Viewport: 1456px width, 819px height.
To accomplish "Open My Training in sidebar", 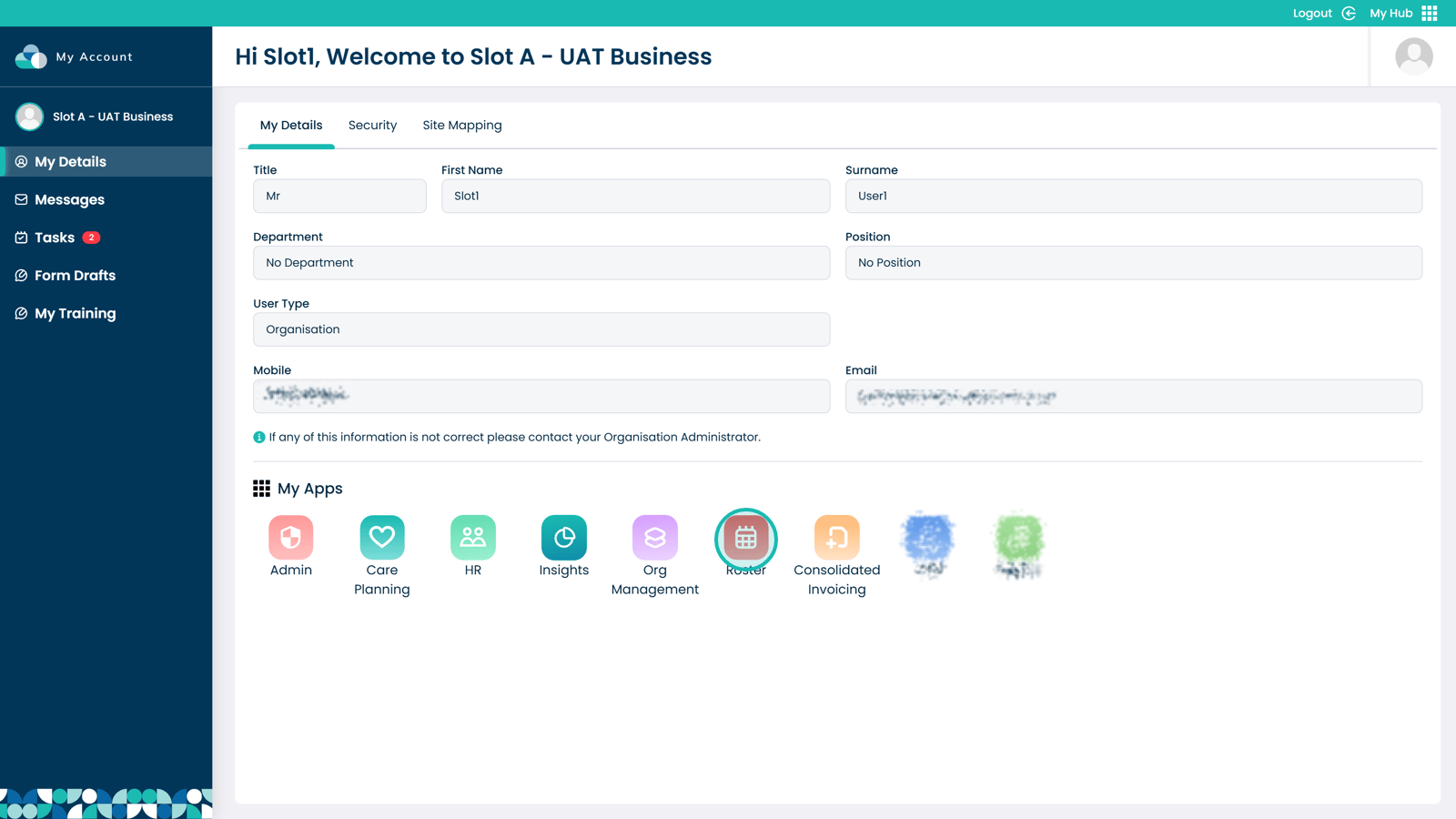I will tap(75, 313).
